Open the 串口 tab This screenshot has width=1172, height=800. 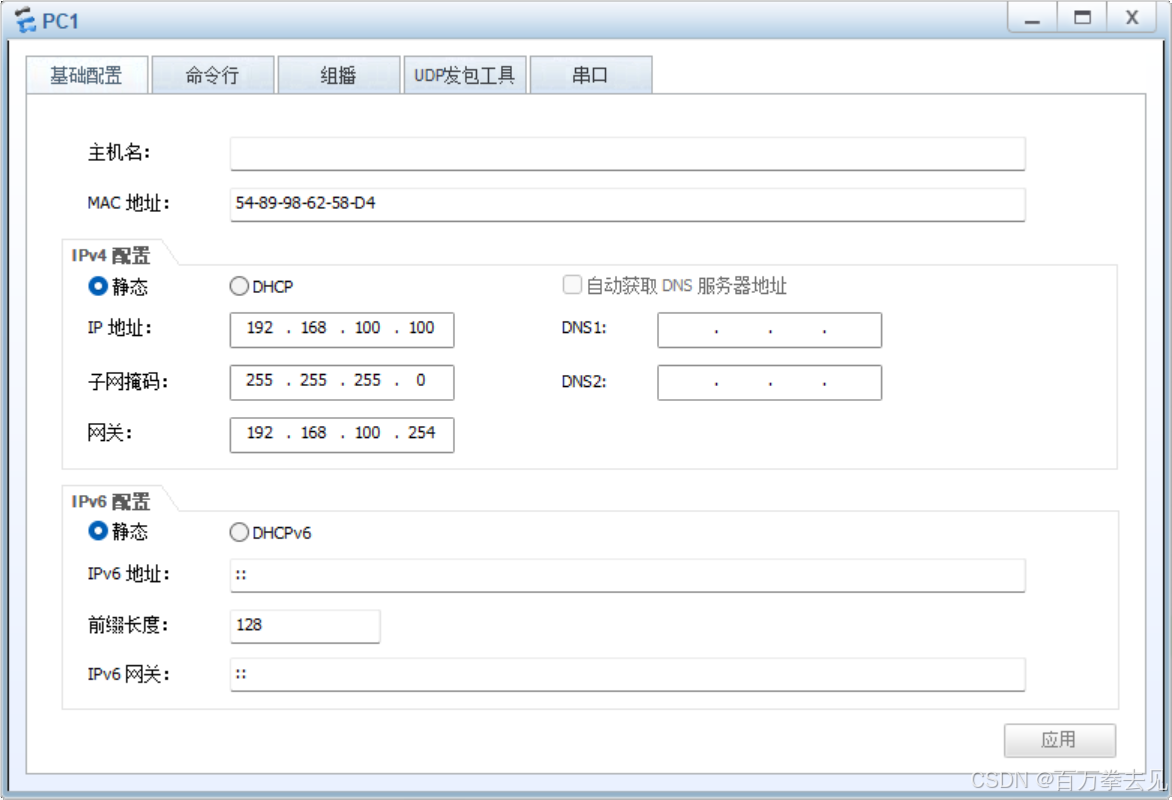pos(590,75)
